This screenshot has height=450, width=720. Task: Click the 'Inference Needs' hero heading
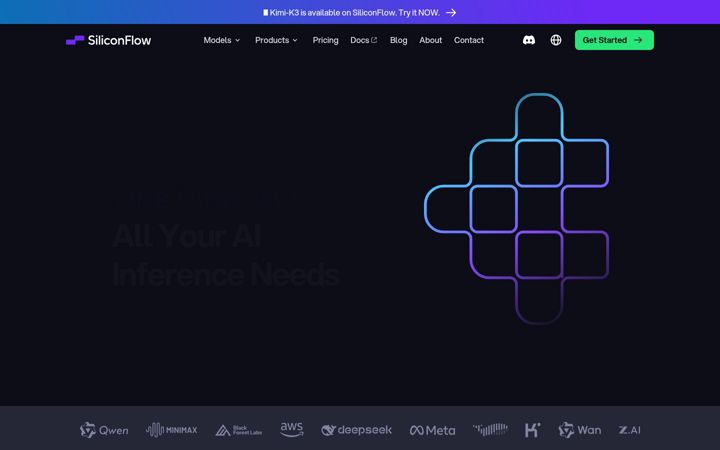226,275
